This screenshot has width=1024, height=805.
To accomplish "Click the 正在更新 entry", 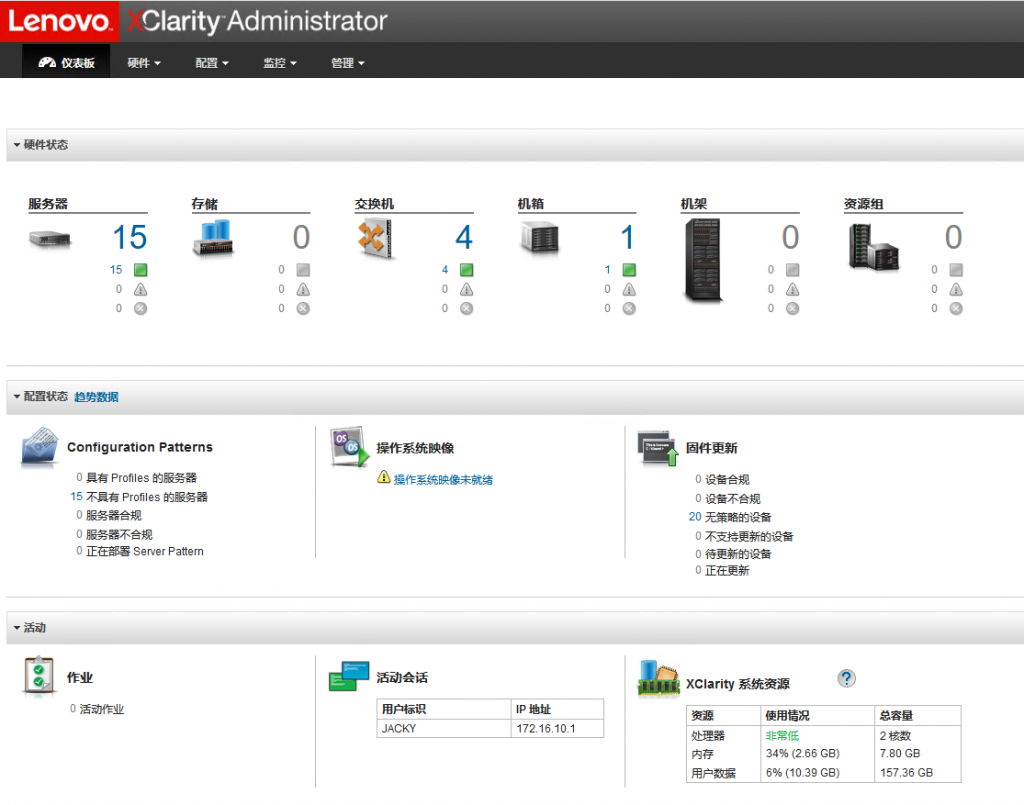I will pyautogui.click(x=722, y=571).
